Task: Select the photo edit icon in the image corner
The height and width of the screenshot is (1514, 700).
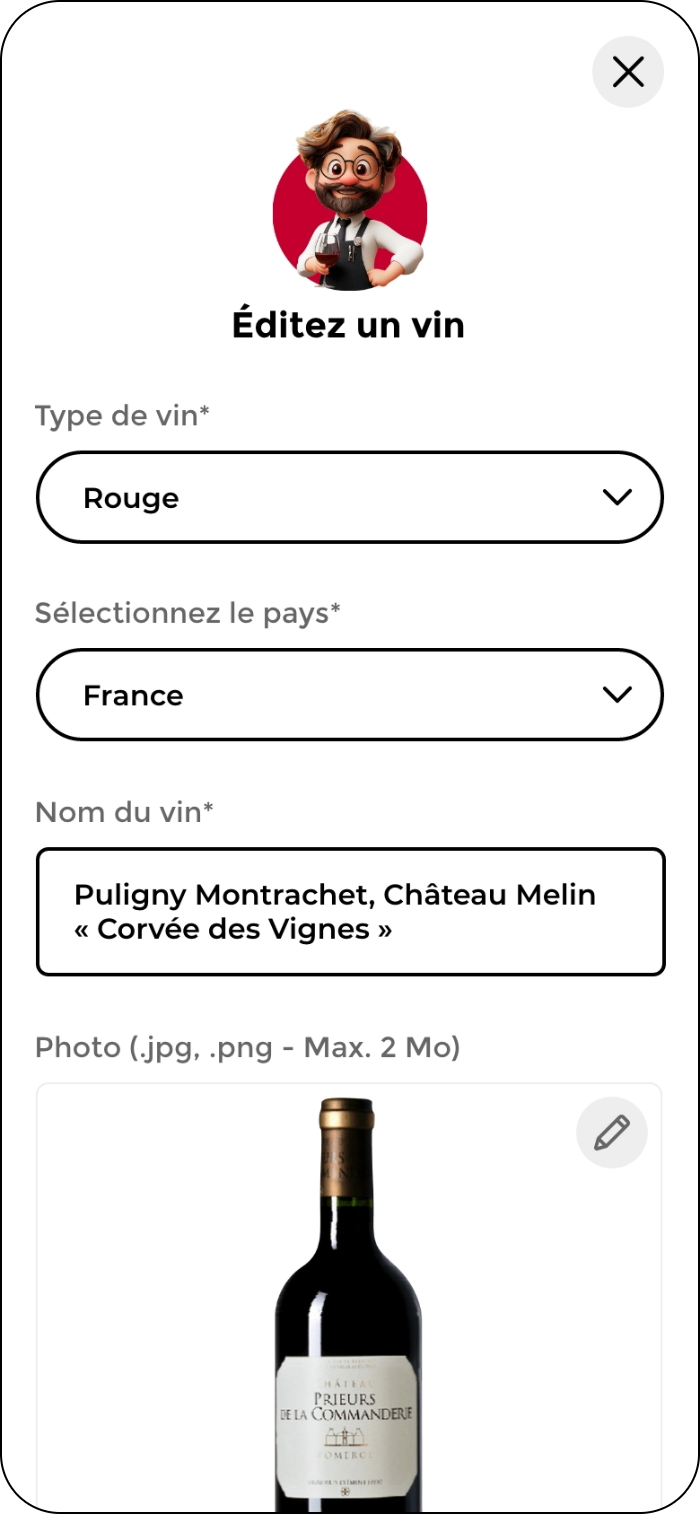Action: tap(612, 1132)
